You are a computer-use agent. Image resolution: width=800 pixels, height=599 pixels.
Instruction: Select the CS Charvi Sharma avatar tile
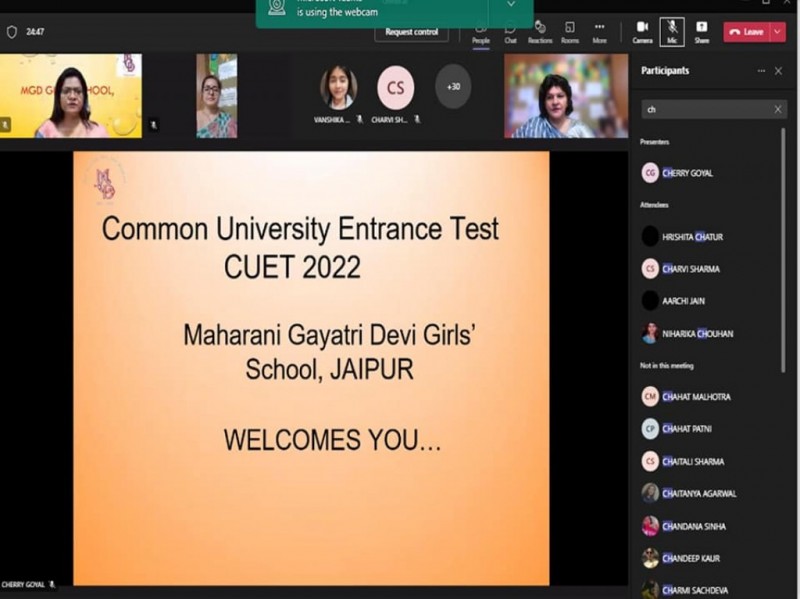pyautogui.click(x=395, y=88)
